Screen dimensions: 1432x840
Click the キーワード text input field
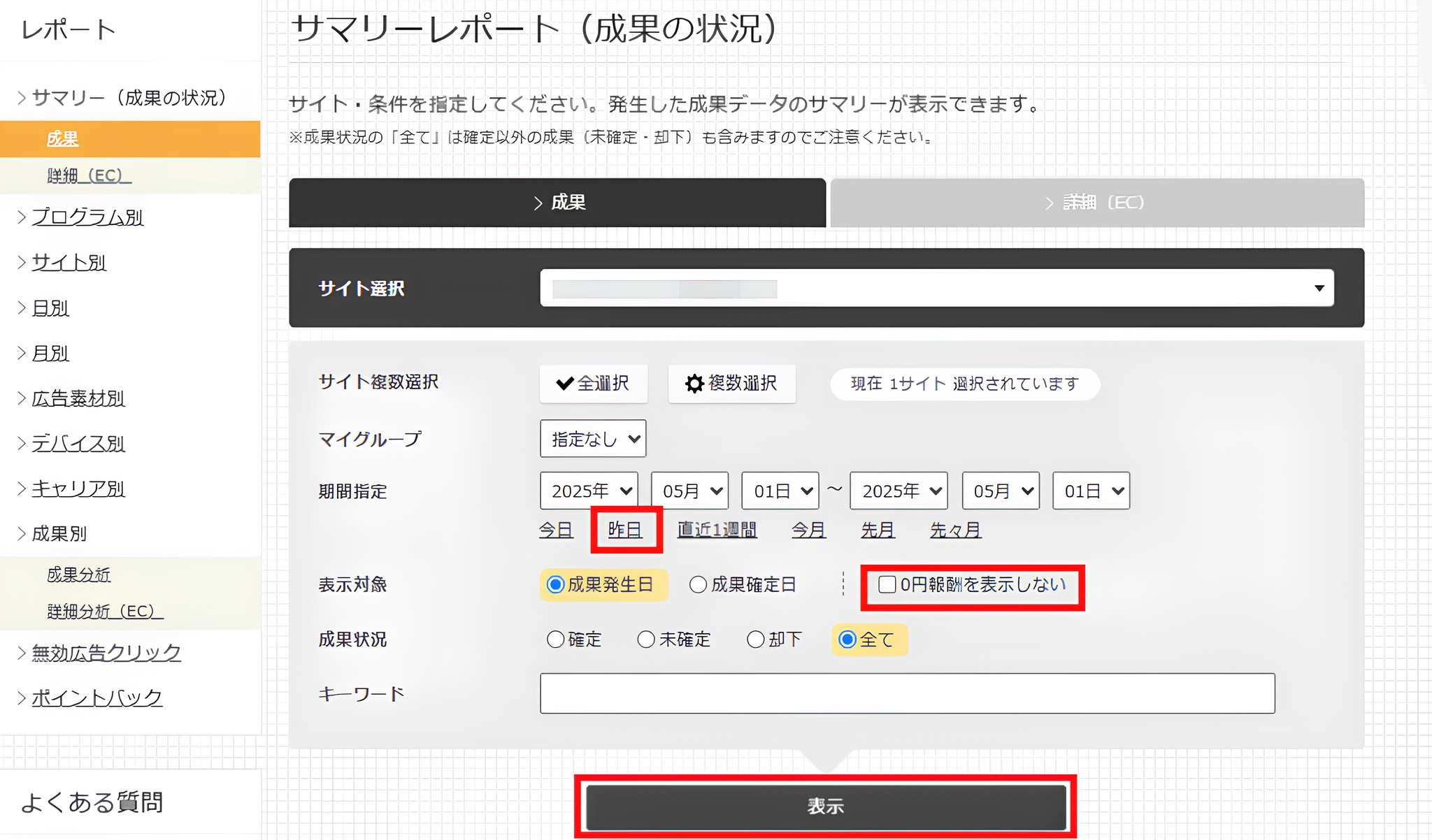pos(907,693)
